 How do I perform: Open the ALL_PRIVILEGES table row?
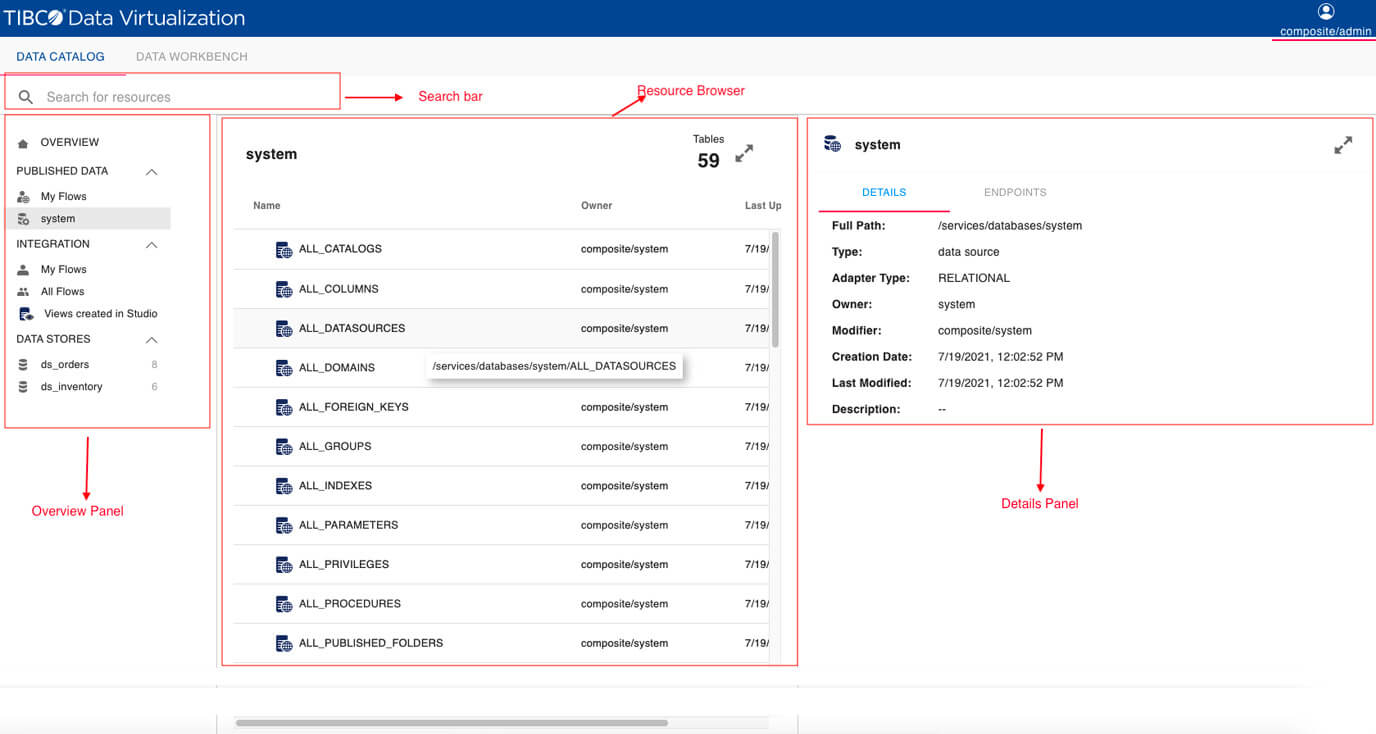[502, 564]
